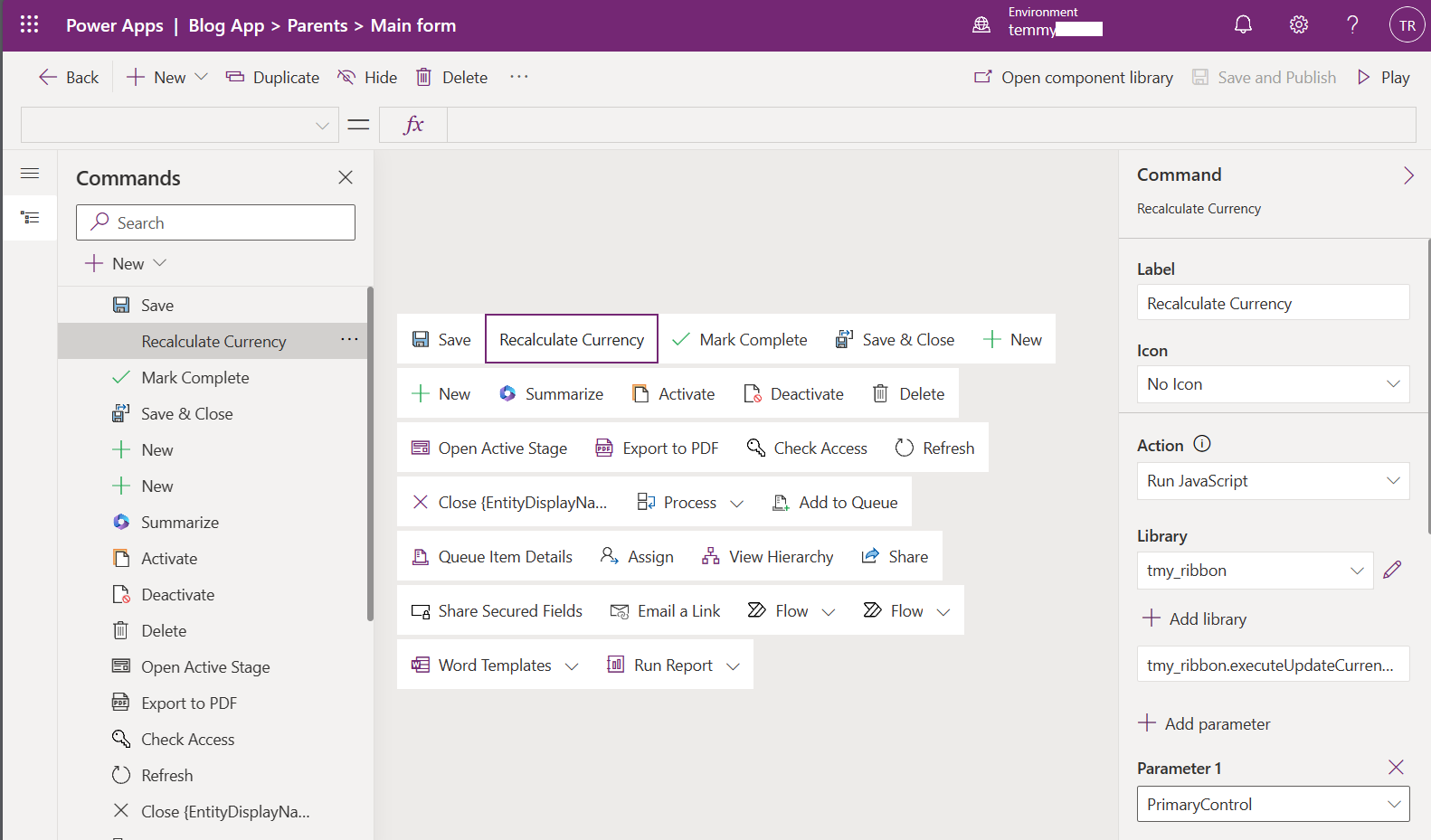The width and height of the screenshot is (1431, 840).
Task: Click the Duplicate button
Action: pos(272,77)
